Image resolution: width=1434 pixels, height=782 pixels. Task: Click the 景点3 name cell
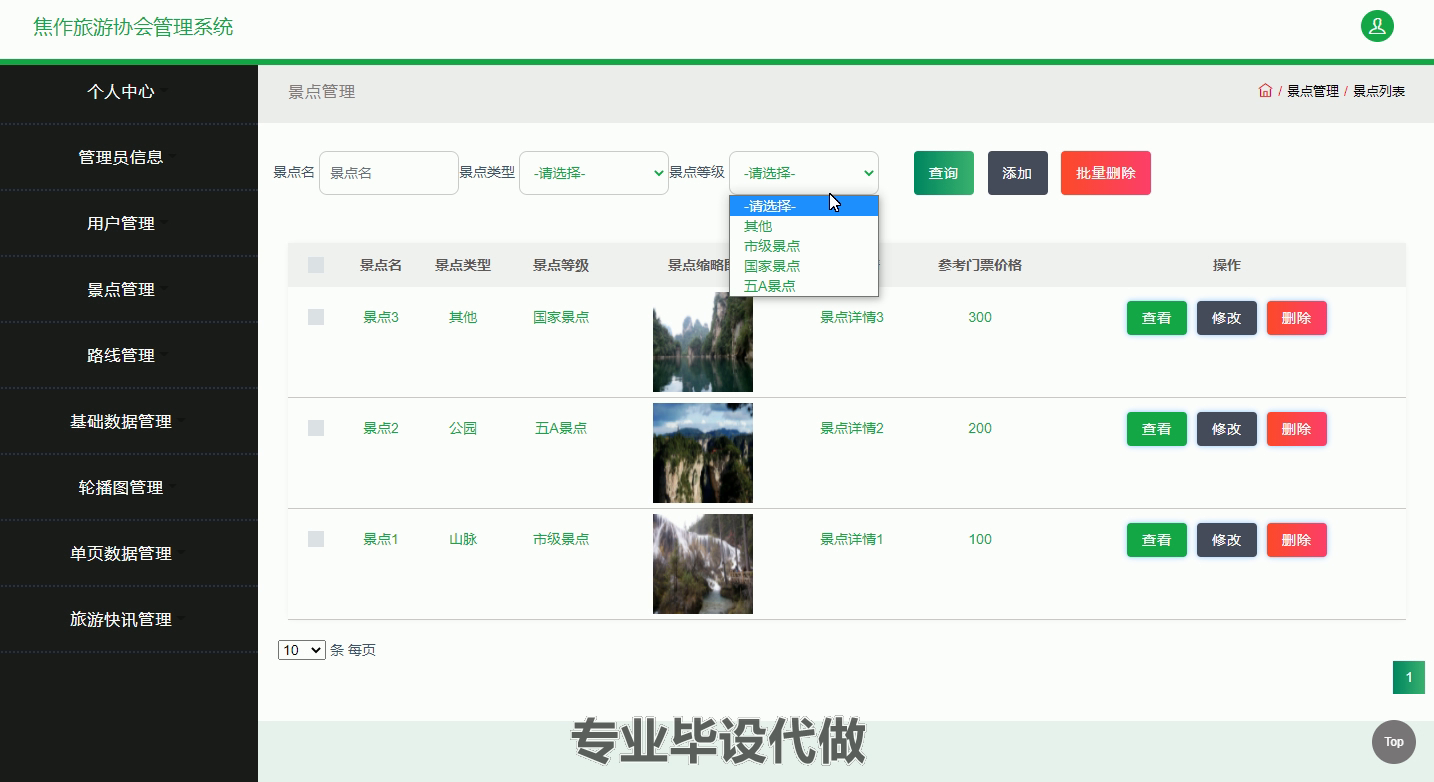381,317
